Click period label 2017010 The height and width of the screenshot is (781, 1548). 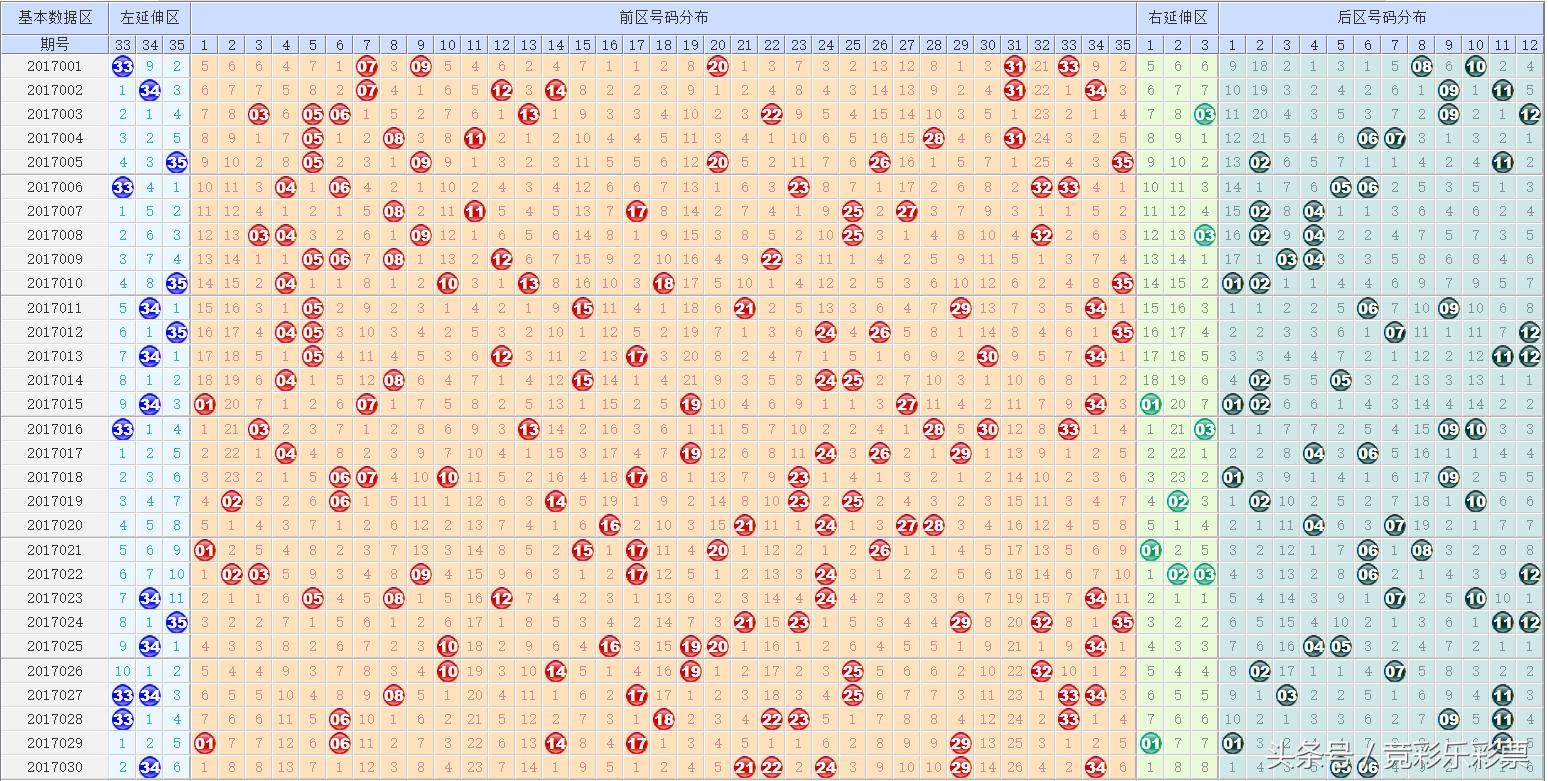55,283
